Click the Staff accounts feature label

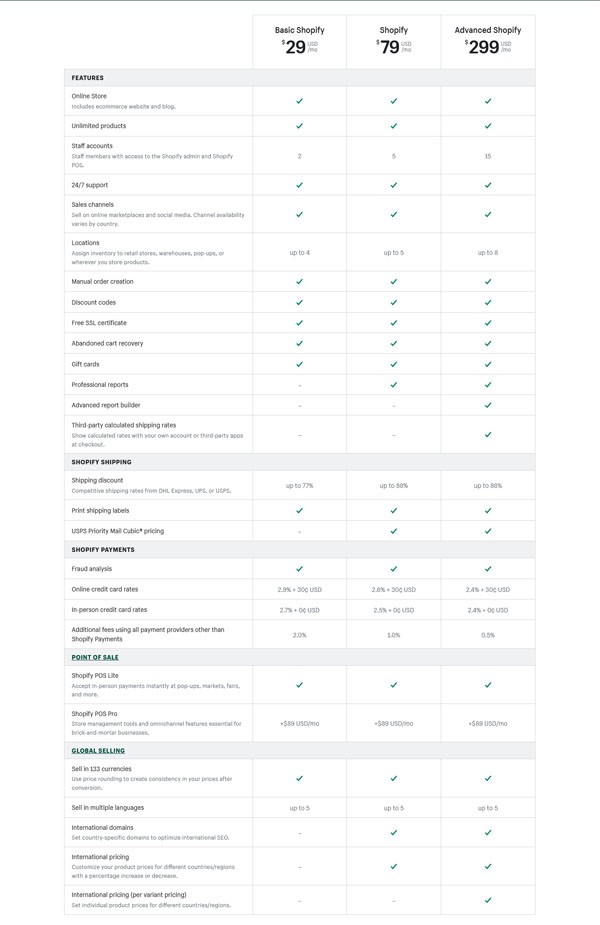point(92,146)
